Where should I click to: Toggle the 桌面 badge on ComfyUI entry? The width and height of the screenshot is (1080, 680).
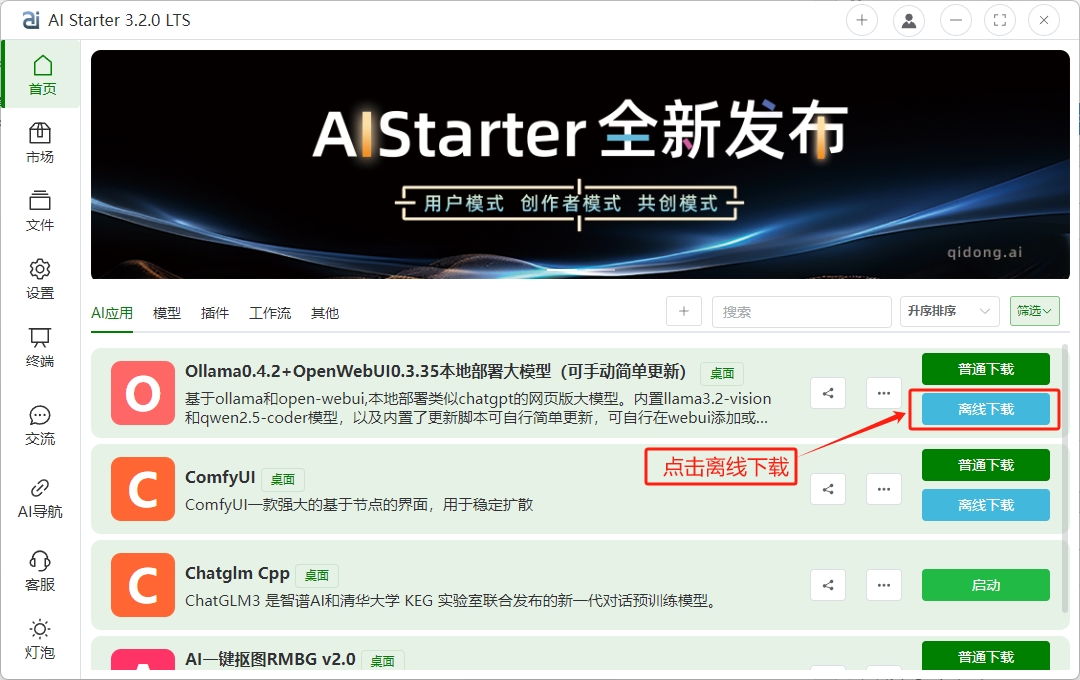pos(283,479)
